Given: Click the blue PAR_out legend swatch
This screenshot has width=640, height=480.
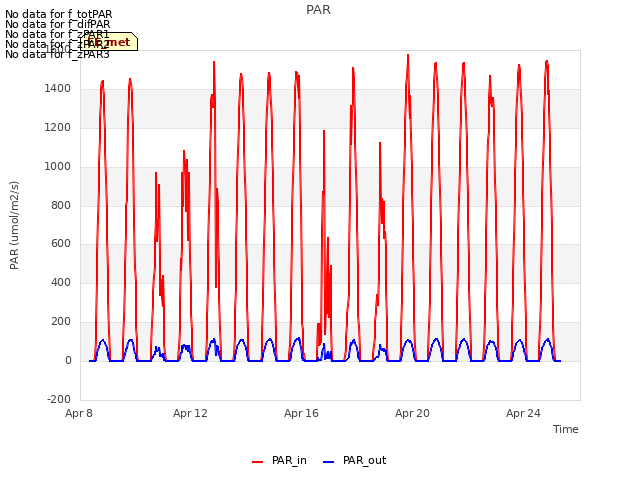Looking at the screenshot, I should point(329,462).
